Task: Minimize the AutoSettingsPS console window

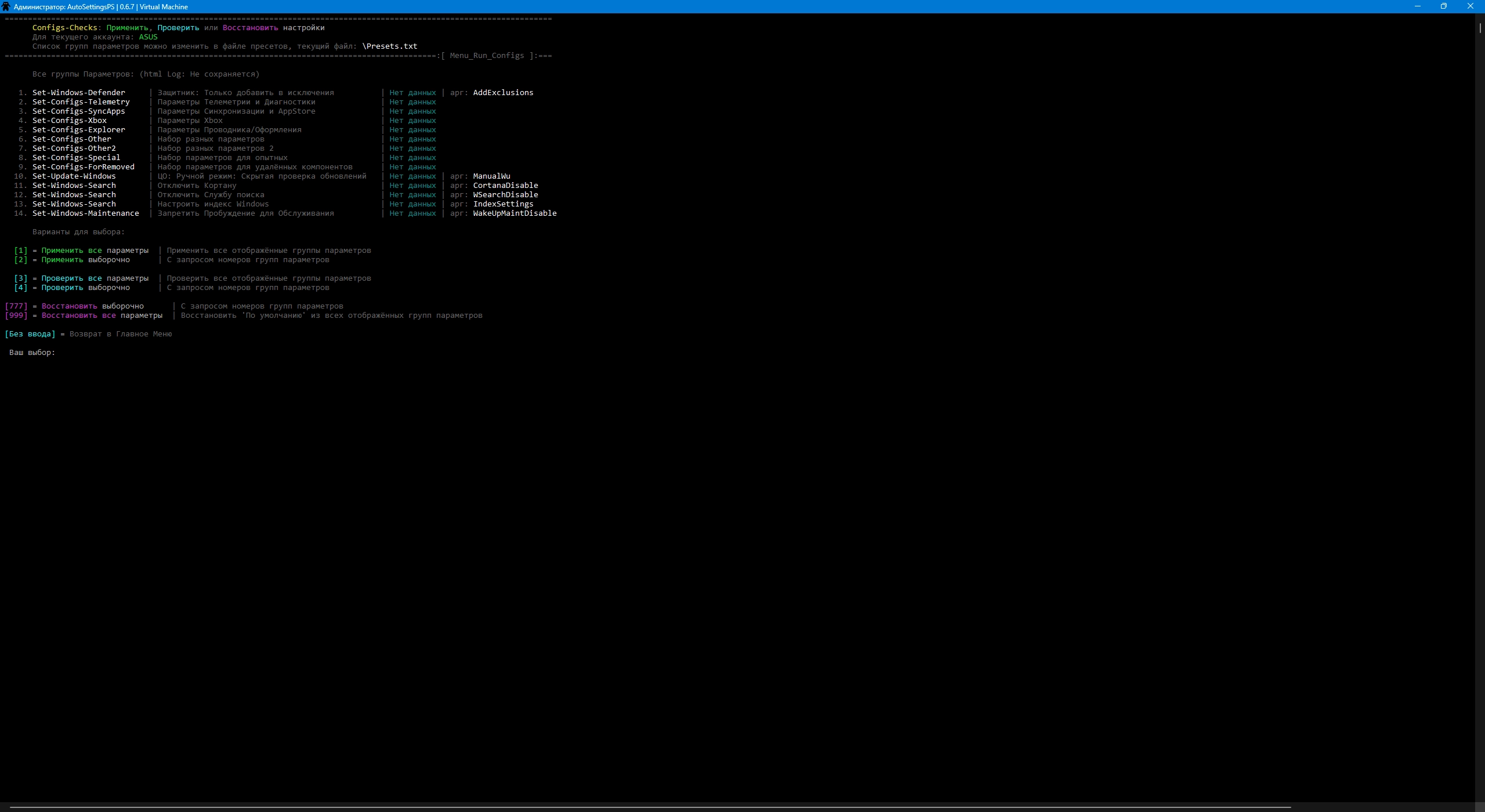Action: 1418,6
